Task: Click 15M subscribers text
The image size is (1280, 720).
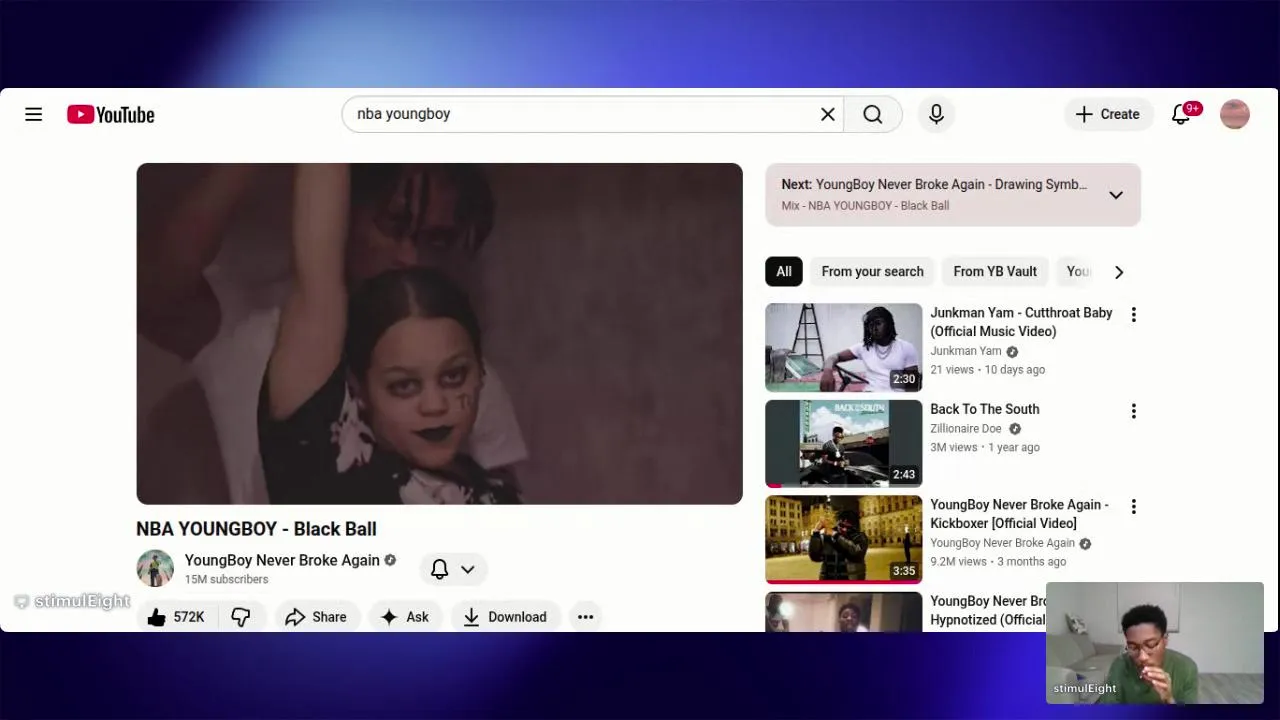Action: (x=227, y=580)
